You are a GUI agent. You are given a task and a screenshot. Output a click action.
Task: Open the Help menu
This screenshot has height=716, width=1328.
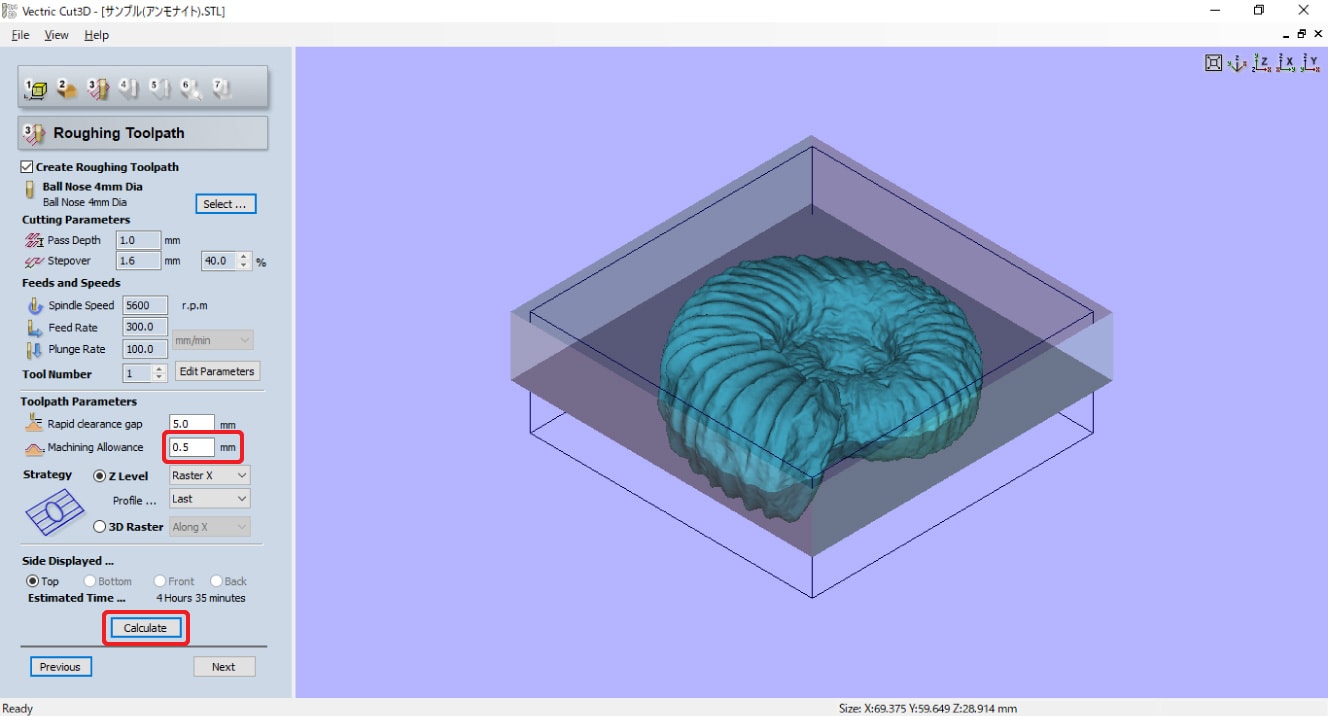click(96, 35)
